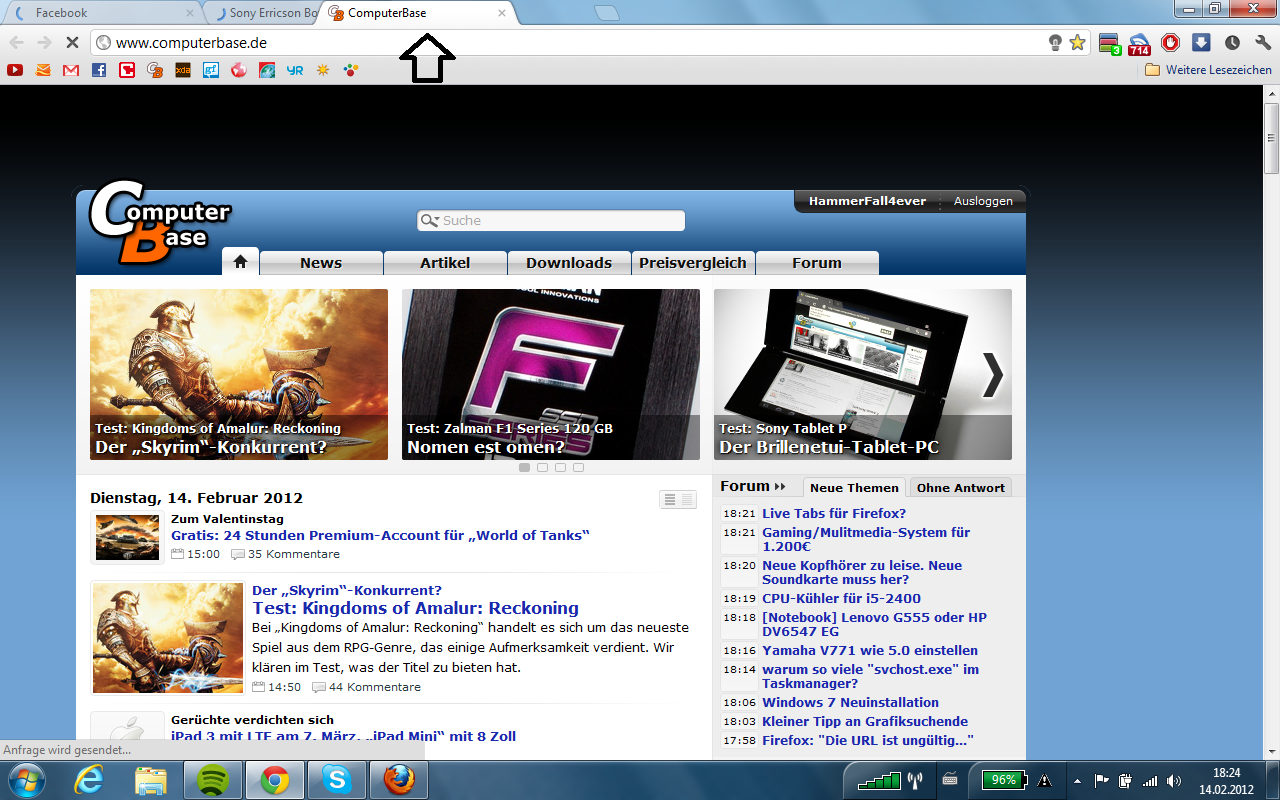Open the News navigation tab
This screenshot has height=800, width=1280.
point(321,263)
